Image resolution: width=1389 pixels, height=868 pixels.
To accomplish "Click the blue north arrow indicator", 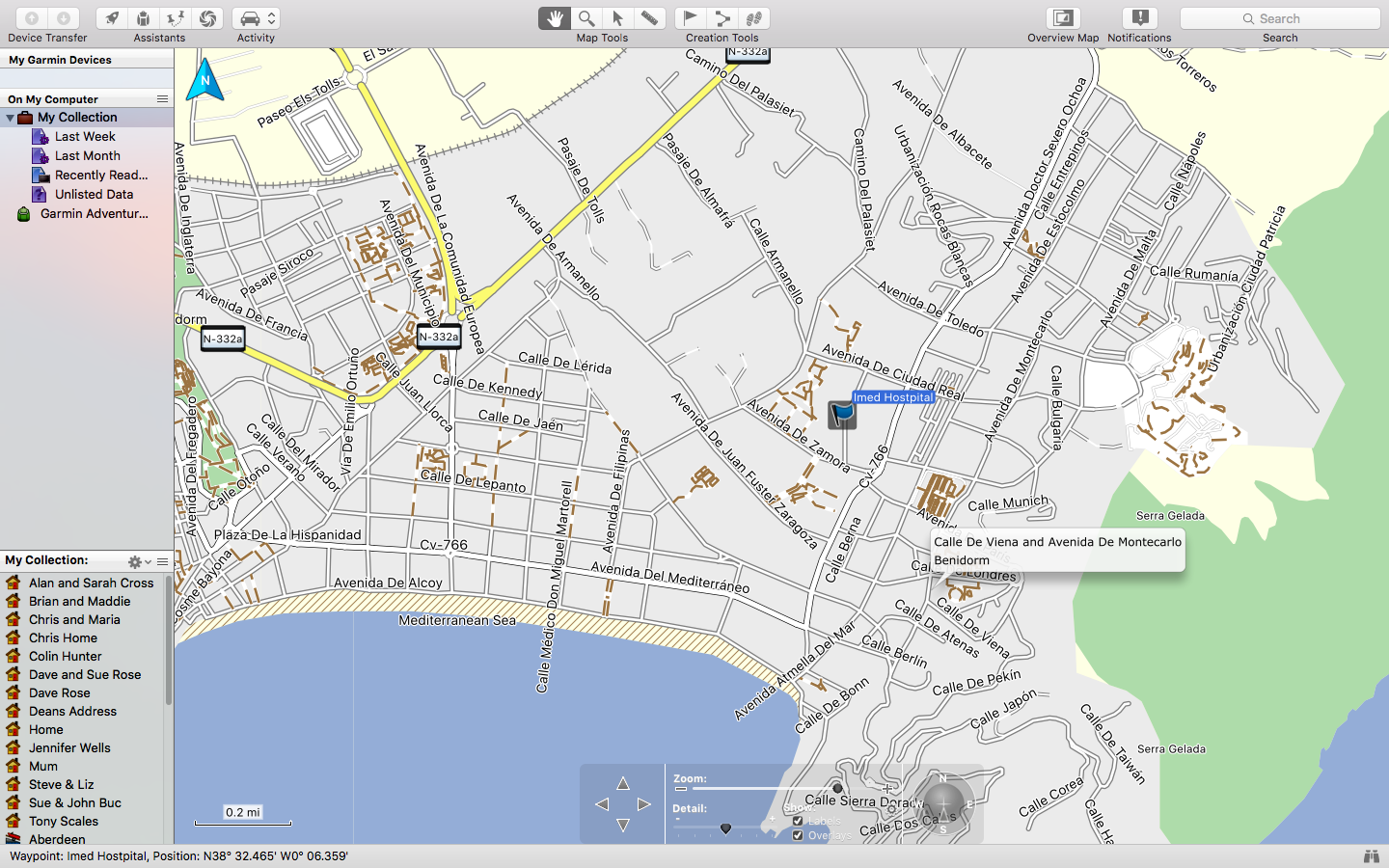I will coord(204,80).
